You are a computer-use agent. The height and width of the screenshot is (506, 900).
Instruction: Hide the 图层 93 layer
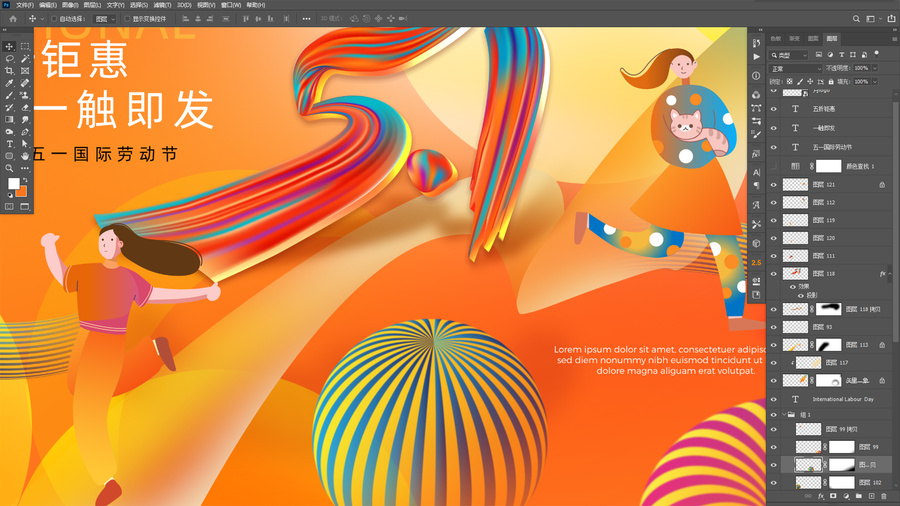click(x=774, y=327)
